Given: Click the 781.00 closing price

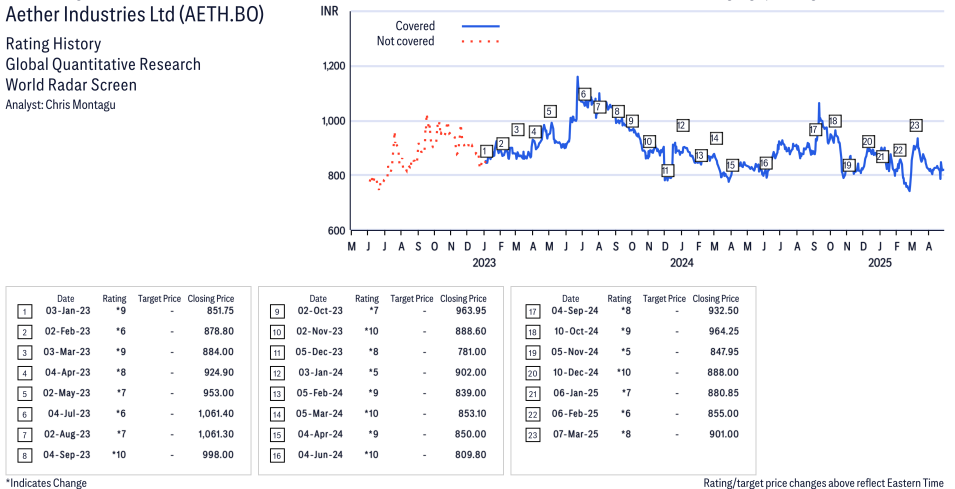Looking at the screenshot, I should [472, 352].
